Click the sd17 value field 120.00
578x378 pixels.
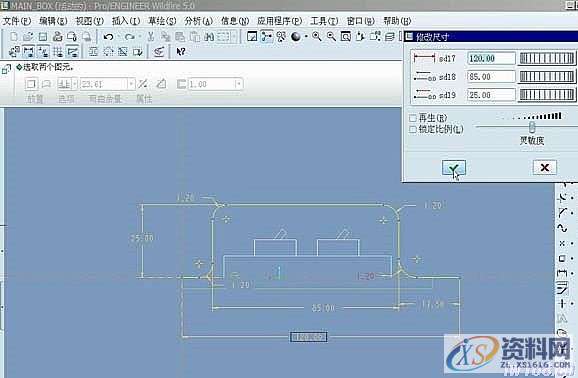[x=491, y=58]
